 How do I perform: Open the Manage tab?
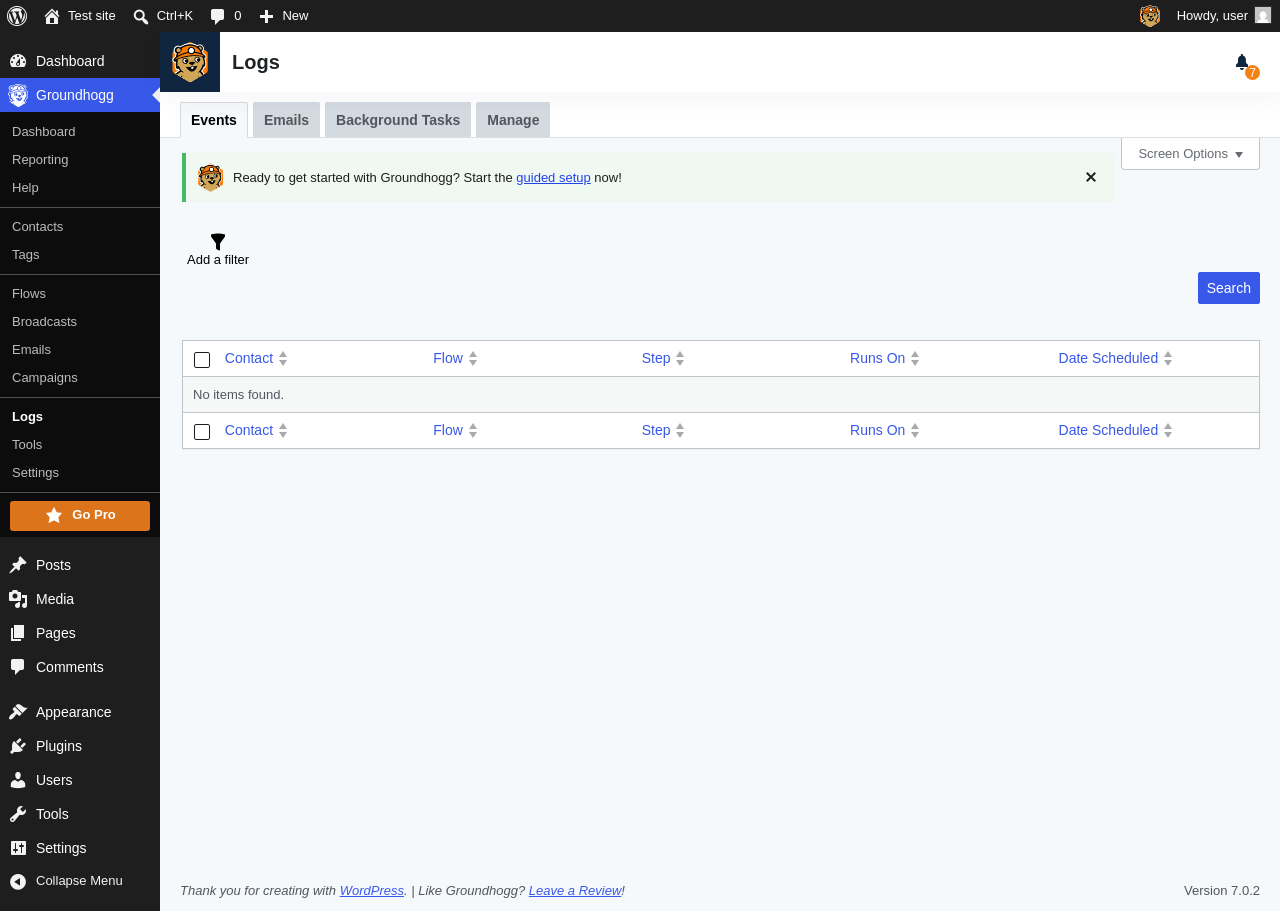(513, 120)
